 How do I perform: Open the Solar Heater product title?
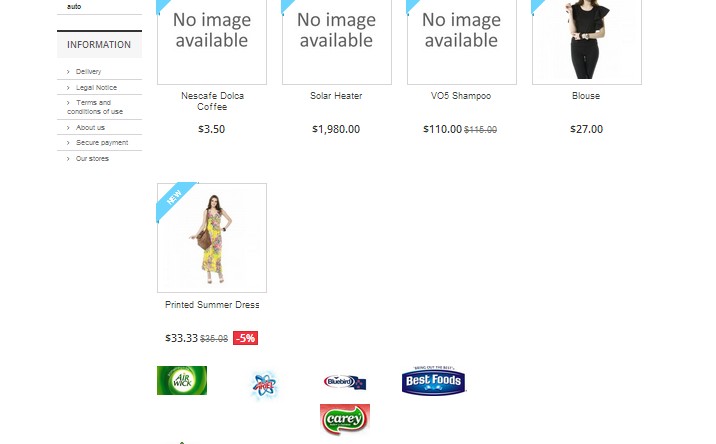click(x=336, y=95)
